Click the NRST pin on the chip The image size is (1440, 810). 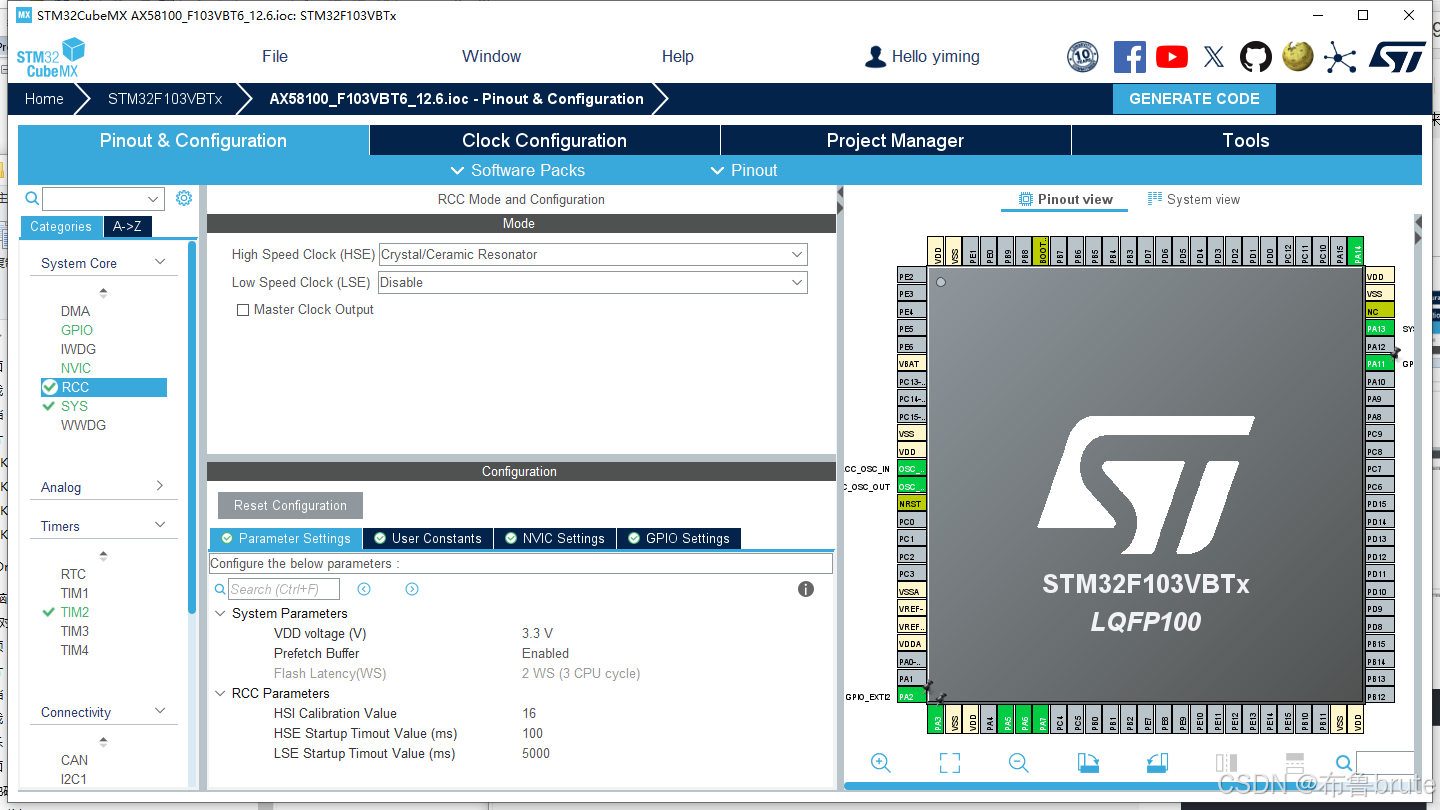(911, 504)
